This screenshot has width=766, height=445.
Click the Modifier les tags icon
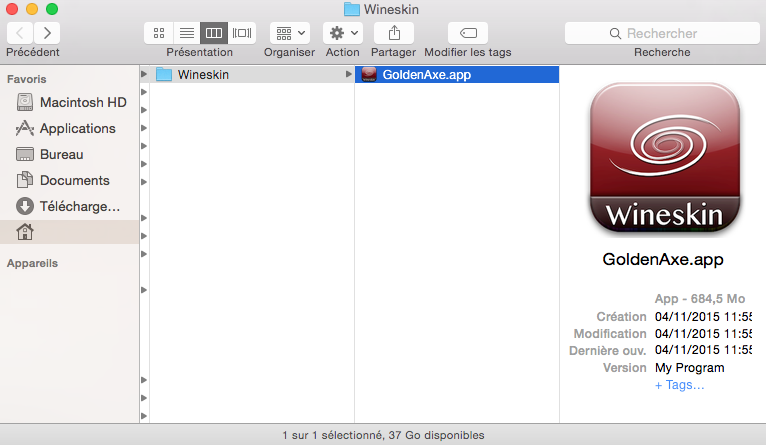[468, 33]
